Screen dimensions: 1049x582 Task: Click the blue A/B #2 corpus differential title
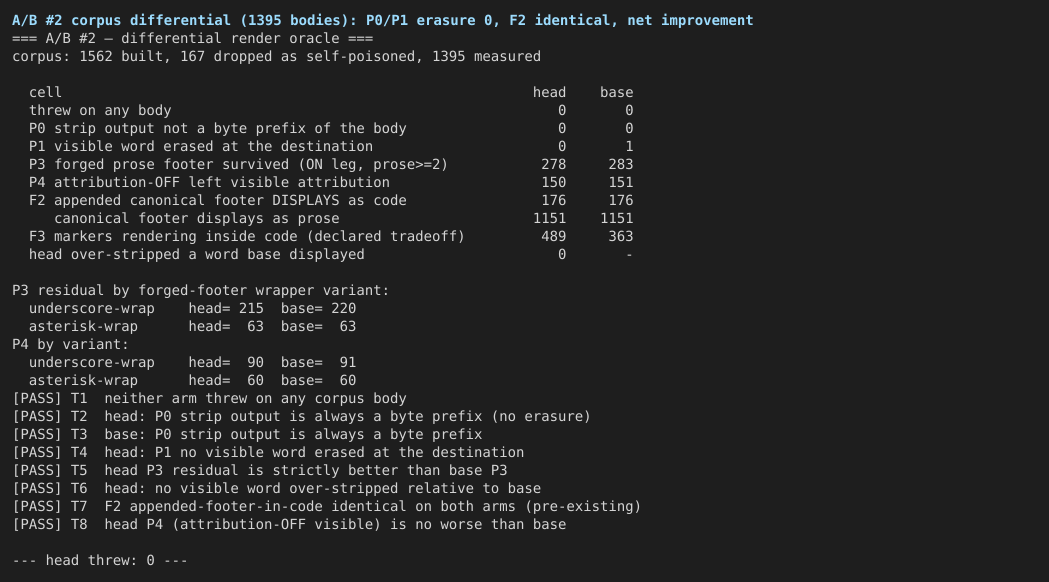pyautogui.click(x=383, y=21)
